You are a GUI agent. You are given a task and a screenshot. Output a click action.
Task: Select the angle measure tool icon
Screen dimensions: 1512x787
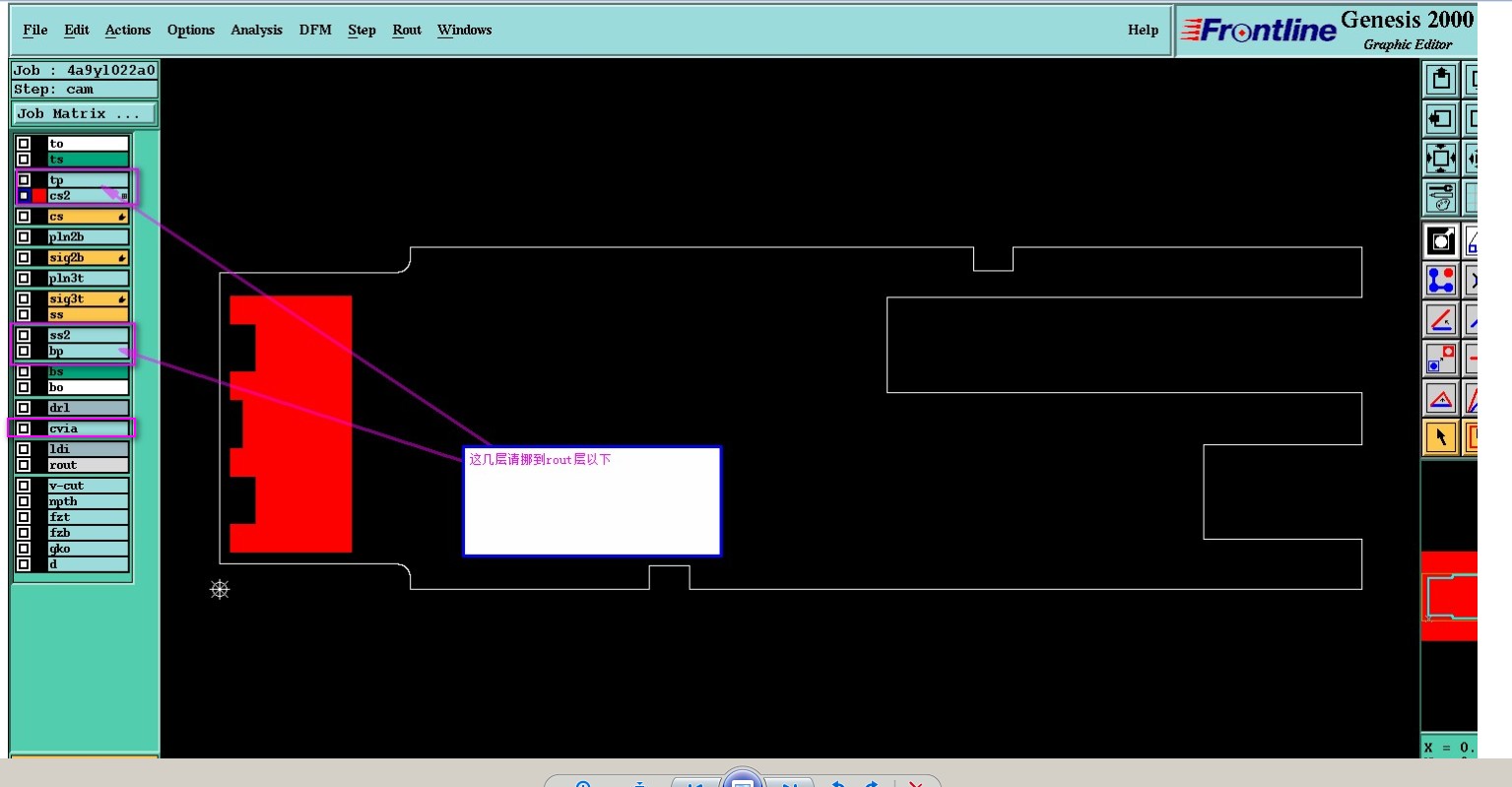1441,319
